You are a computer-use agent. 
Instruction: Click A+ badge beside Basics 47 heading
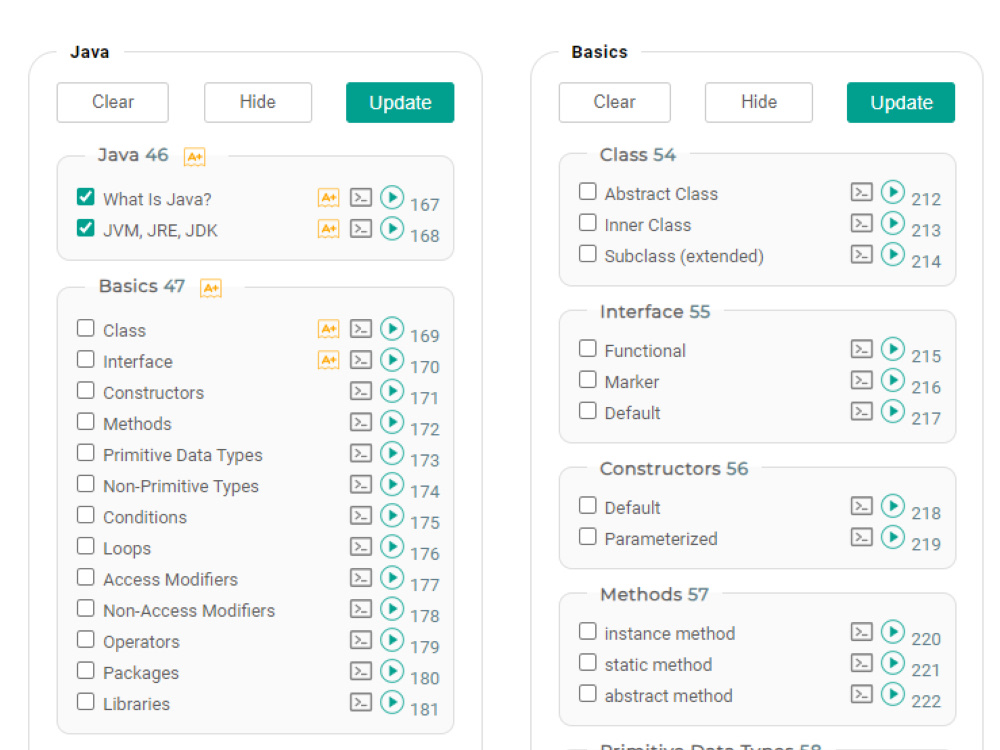point(211,288)
